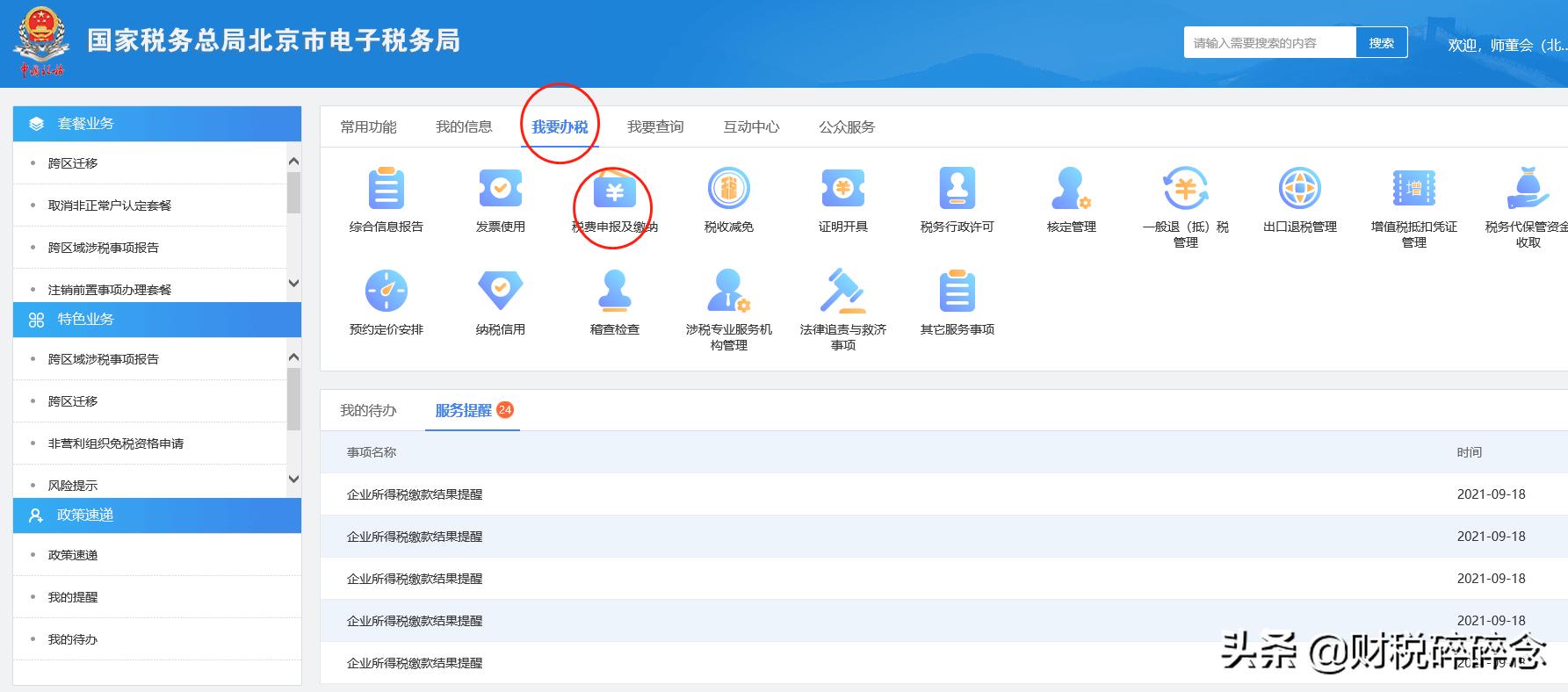Open 非营利组织免税资格申请 link
Viewport: 1568px width, 692px height.
pyautogui.click(x=116, y=443)
